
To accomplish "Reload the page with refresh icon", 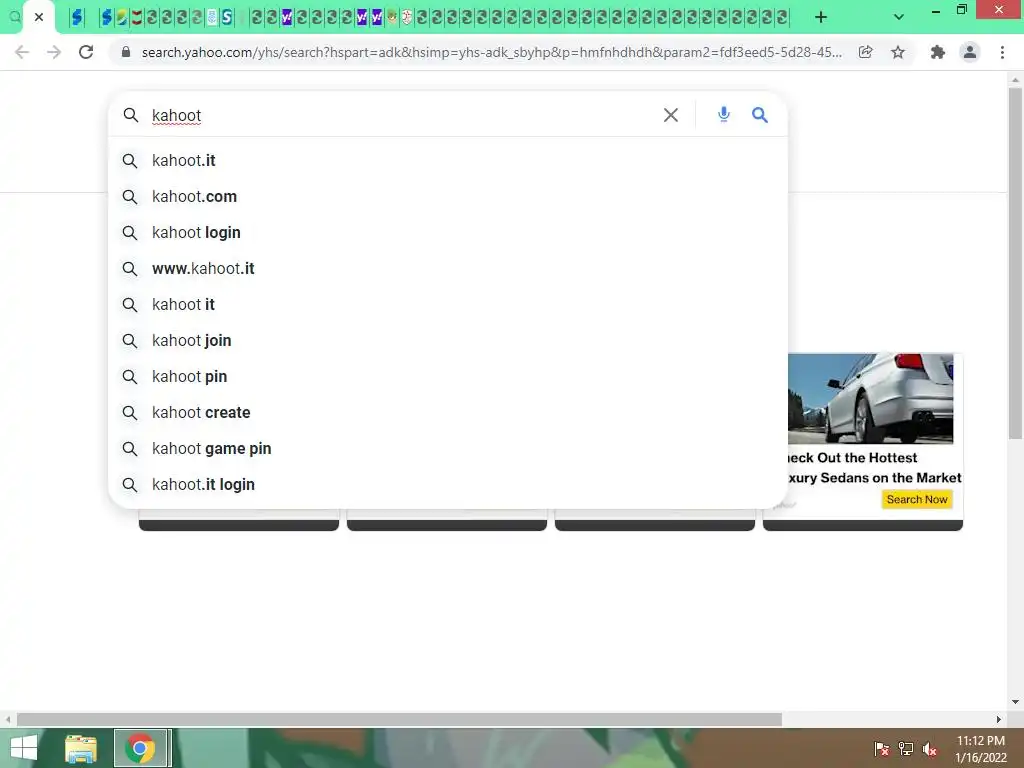I will (86, 52).
